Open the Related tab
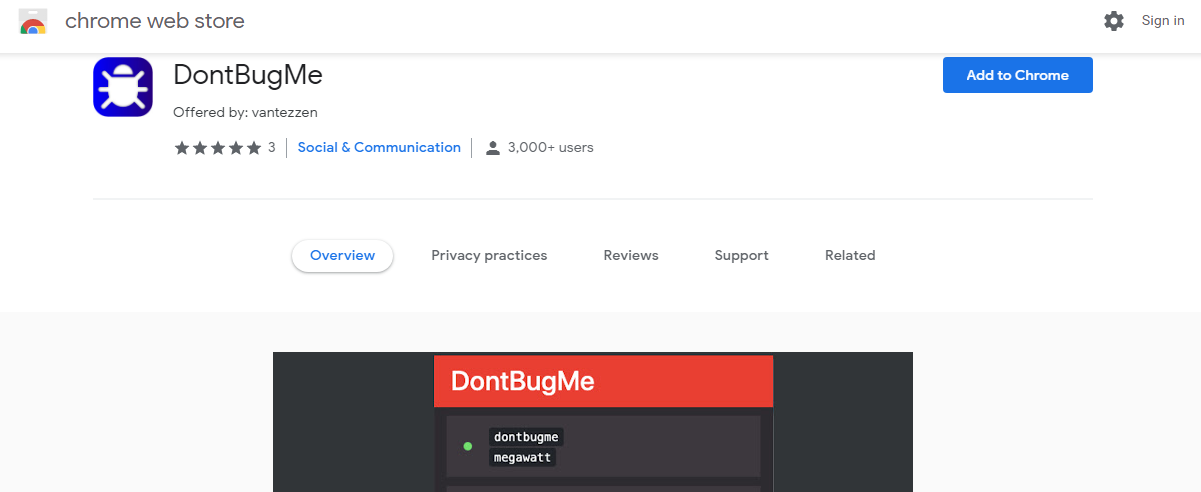Viewport: 1201px width, 492px height. (850, 256)
